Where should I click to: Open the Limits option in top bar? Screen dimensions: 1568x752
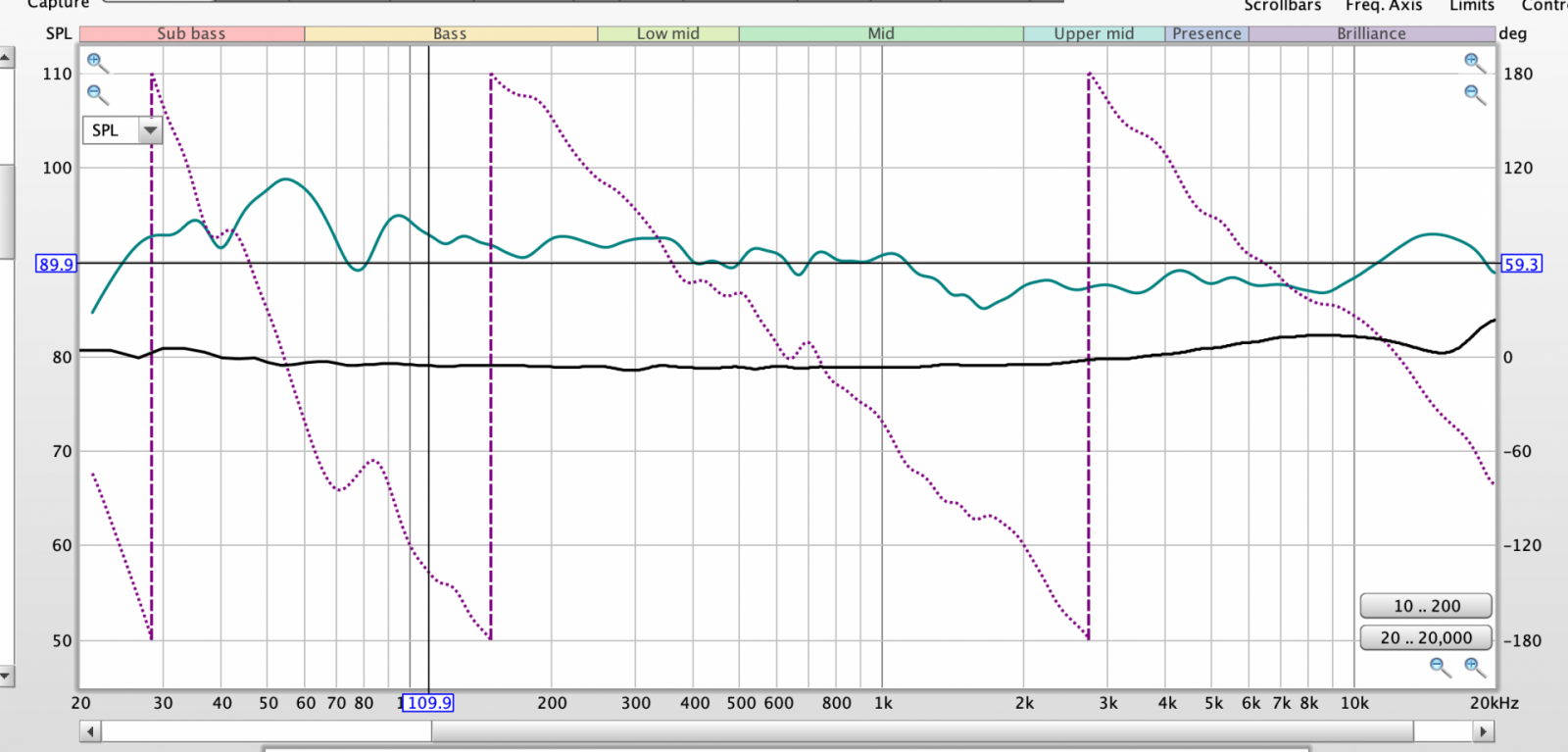click(1472, 6)
